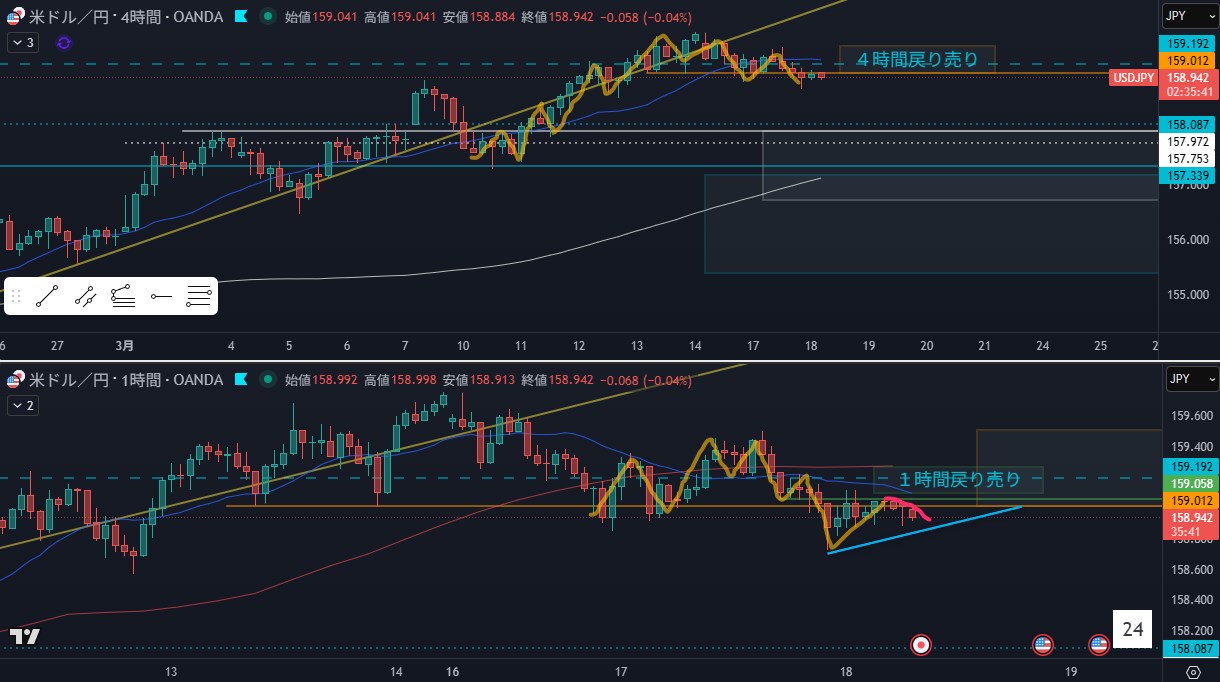The width and height of the screenshot is (1220, 682).
Task: Open the Japan economic event marker
Action: pos(922,645)
